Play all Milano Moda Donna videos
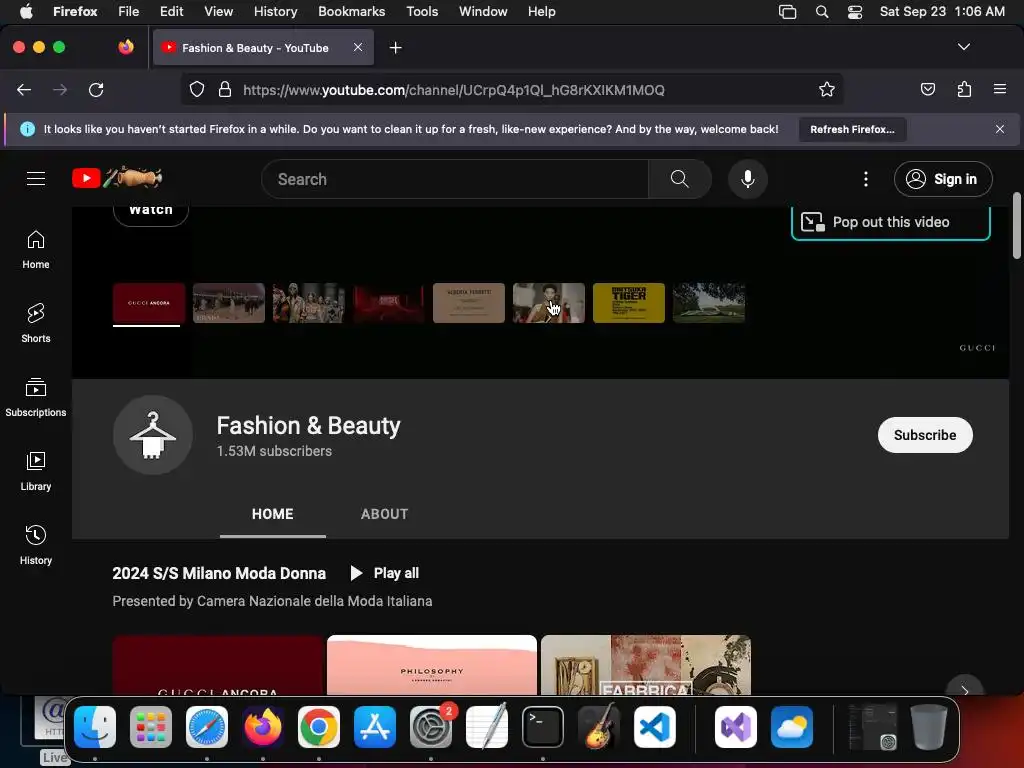The height and width of the screenshot is (768, 1024). coord(385,573)
